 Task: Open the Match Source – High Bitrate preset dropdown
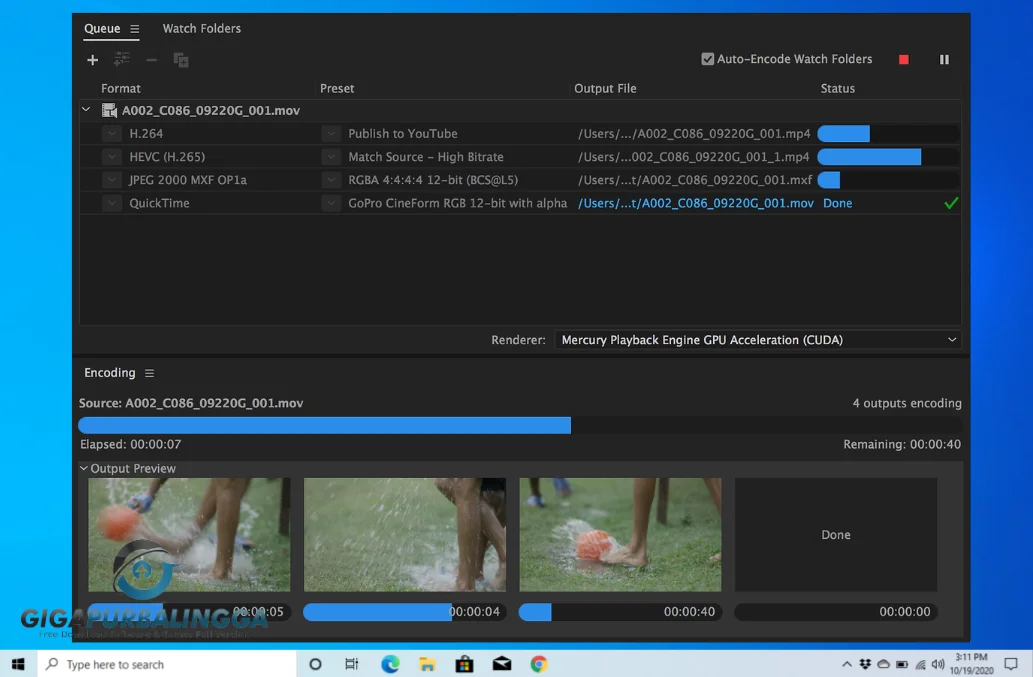point(331,157)
